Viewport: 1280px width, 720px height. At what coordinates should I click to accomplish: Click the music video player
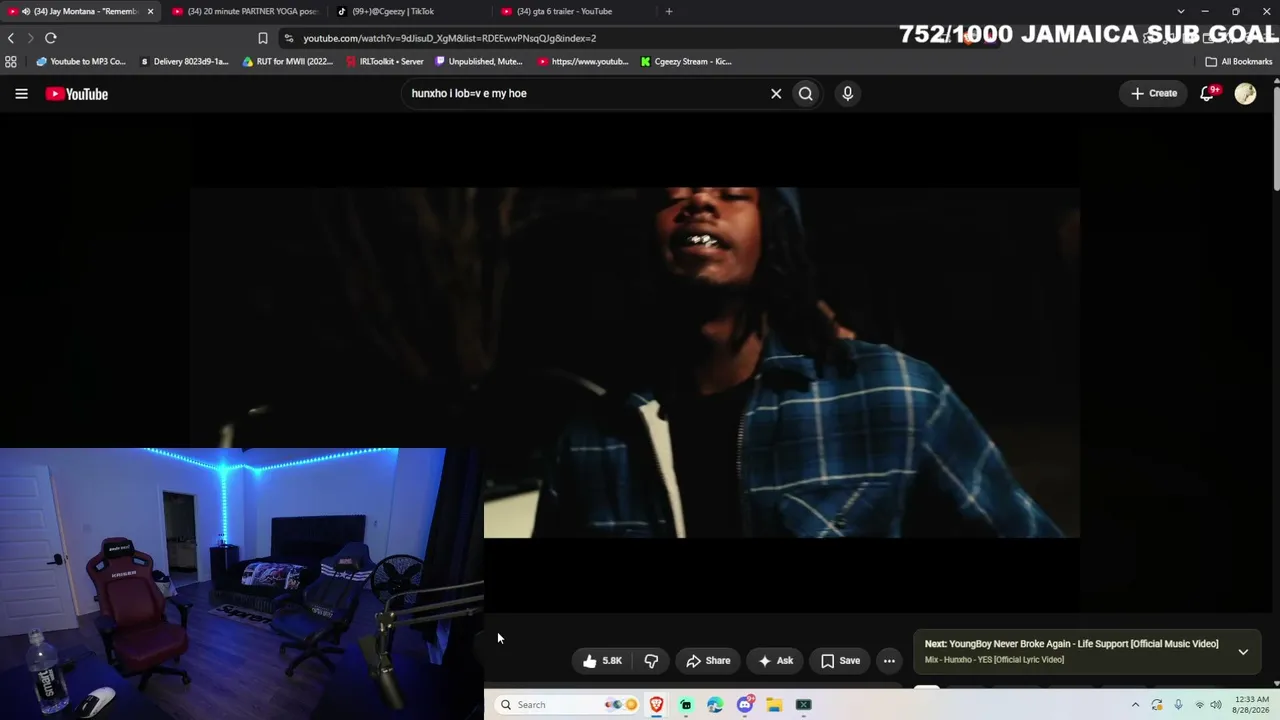(635, 362)
